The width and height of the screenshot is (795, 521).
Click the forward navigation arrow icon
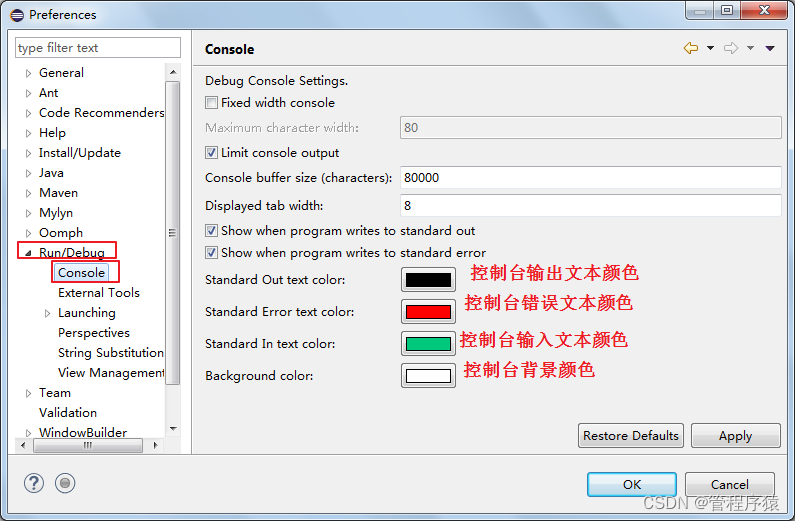[x=731, y=48]
